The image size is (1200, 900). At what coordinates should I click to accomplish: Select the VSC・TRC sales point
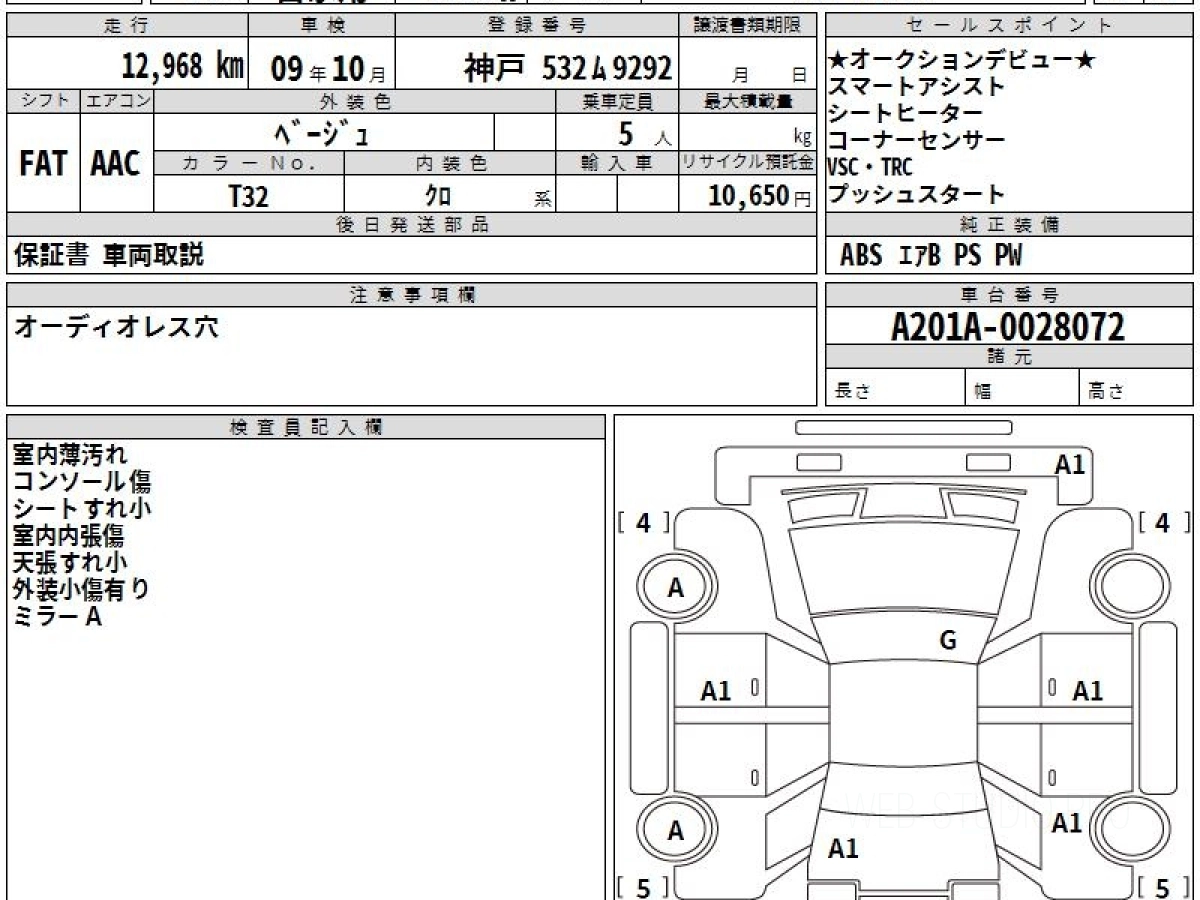click(871, 167)
